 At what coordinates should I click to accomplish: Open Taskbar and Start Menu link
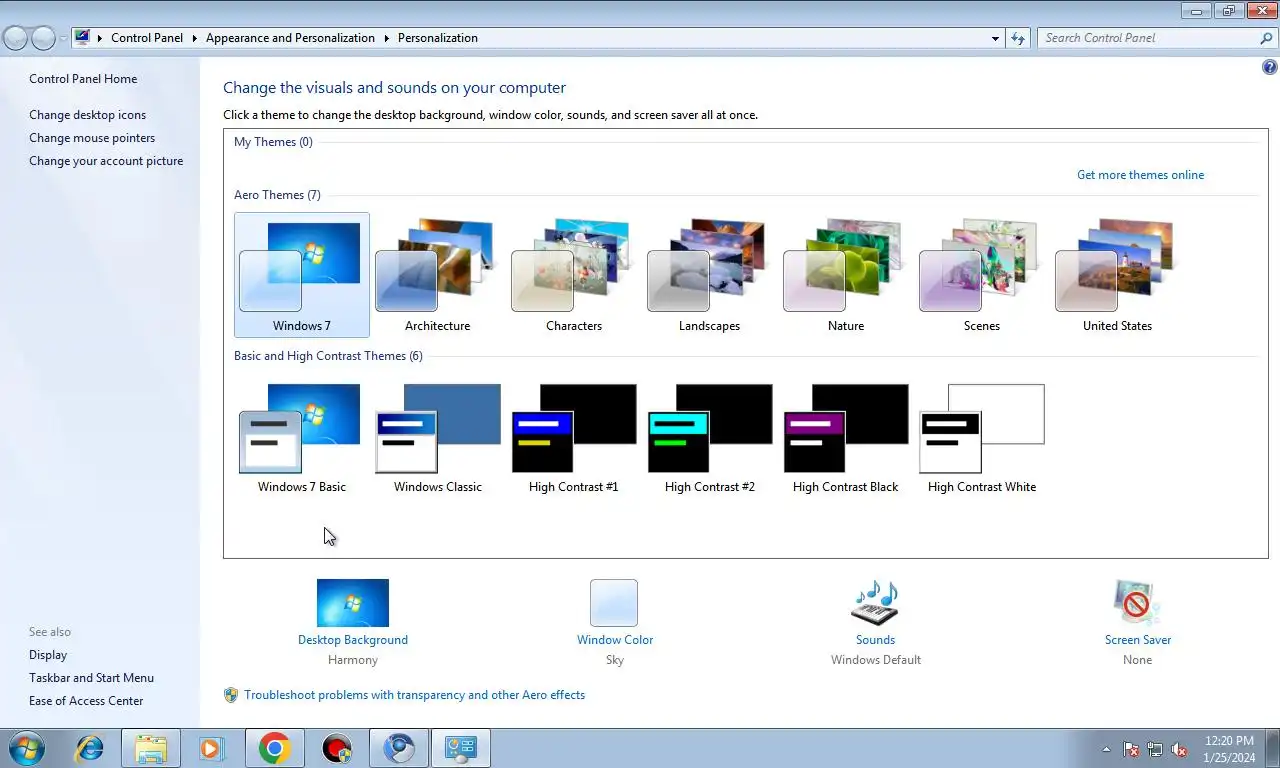(x=91, y=678)
